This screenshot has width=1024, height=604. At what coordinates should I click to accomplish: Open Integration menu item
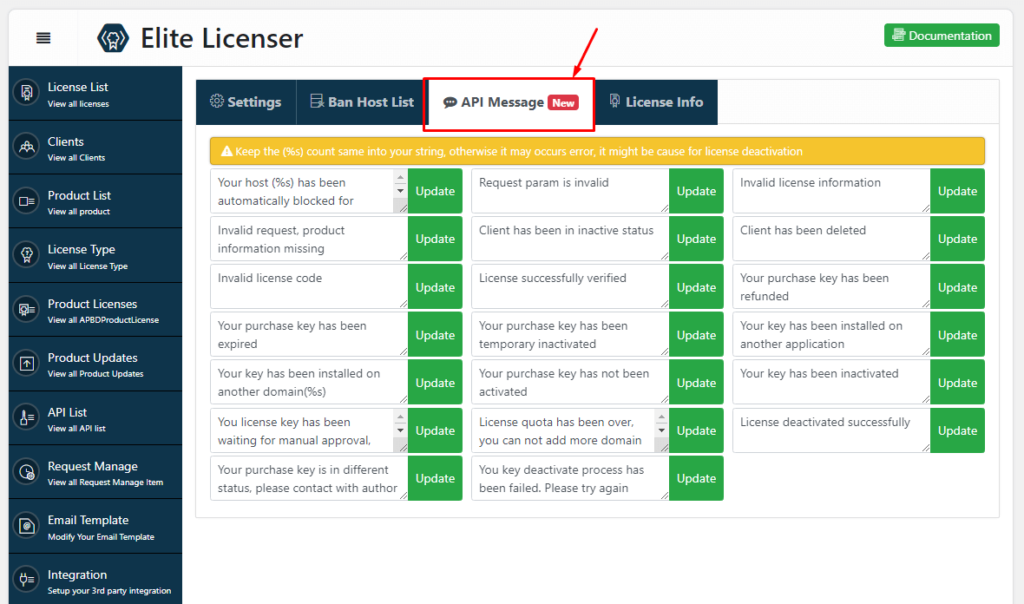[x=95, y=580]
